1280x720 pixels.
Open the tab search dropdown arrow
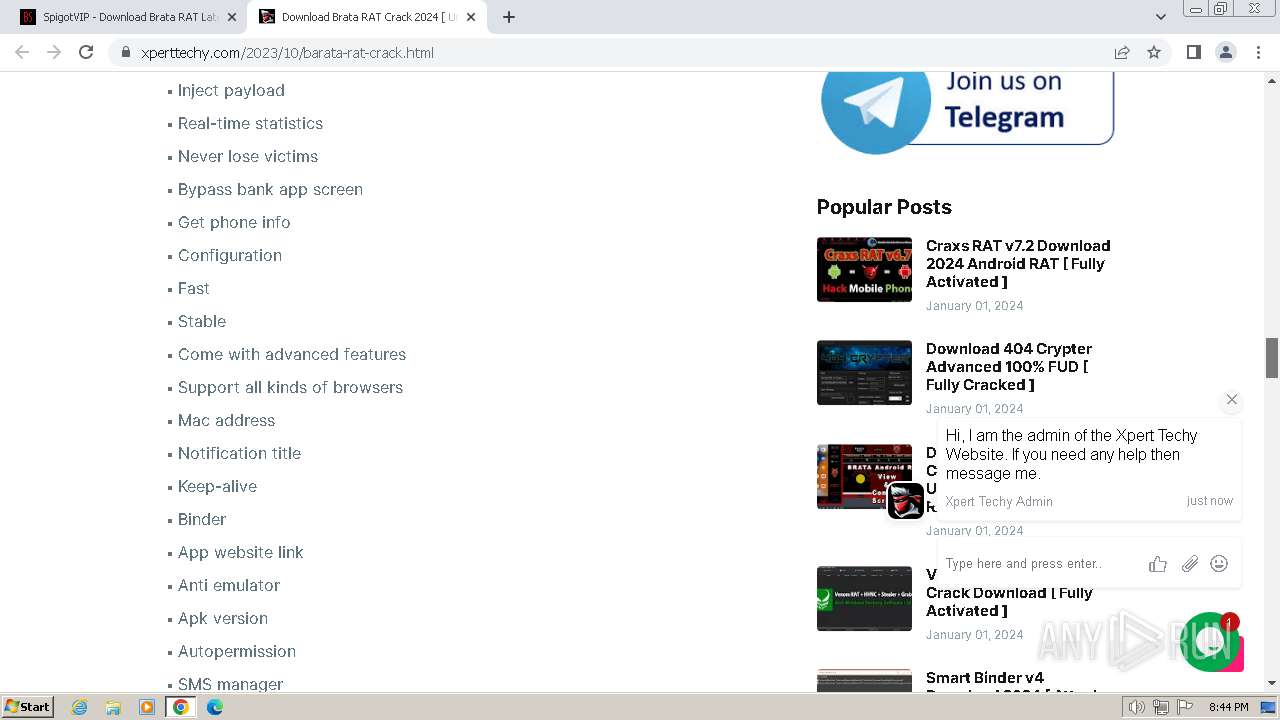click(1161, 17)
